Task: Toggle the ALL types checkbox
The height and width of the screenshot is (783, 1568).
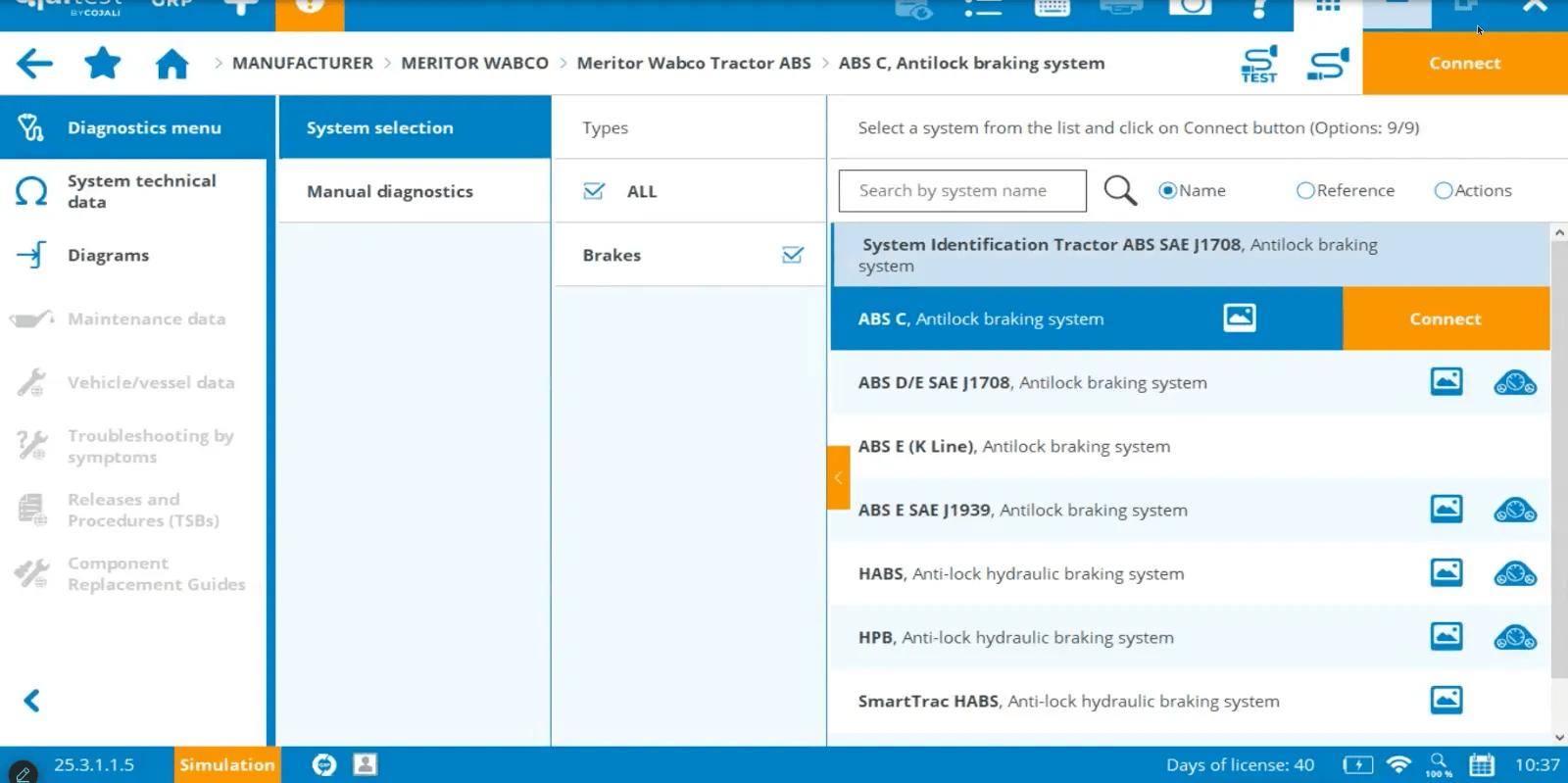Action: pos(594,191)
